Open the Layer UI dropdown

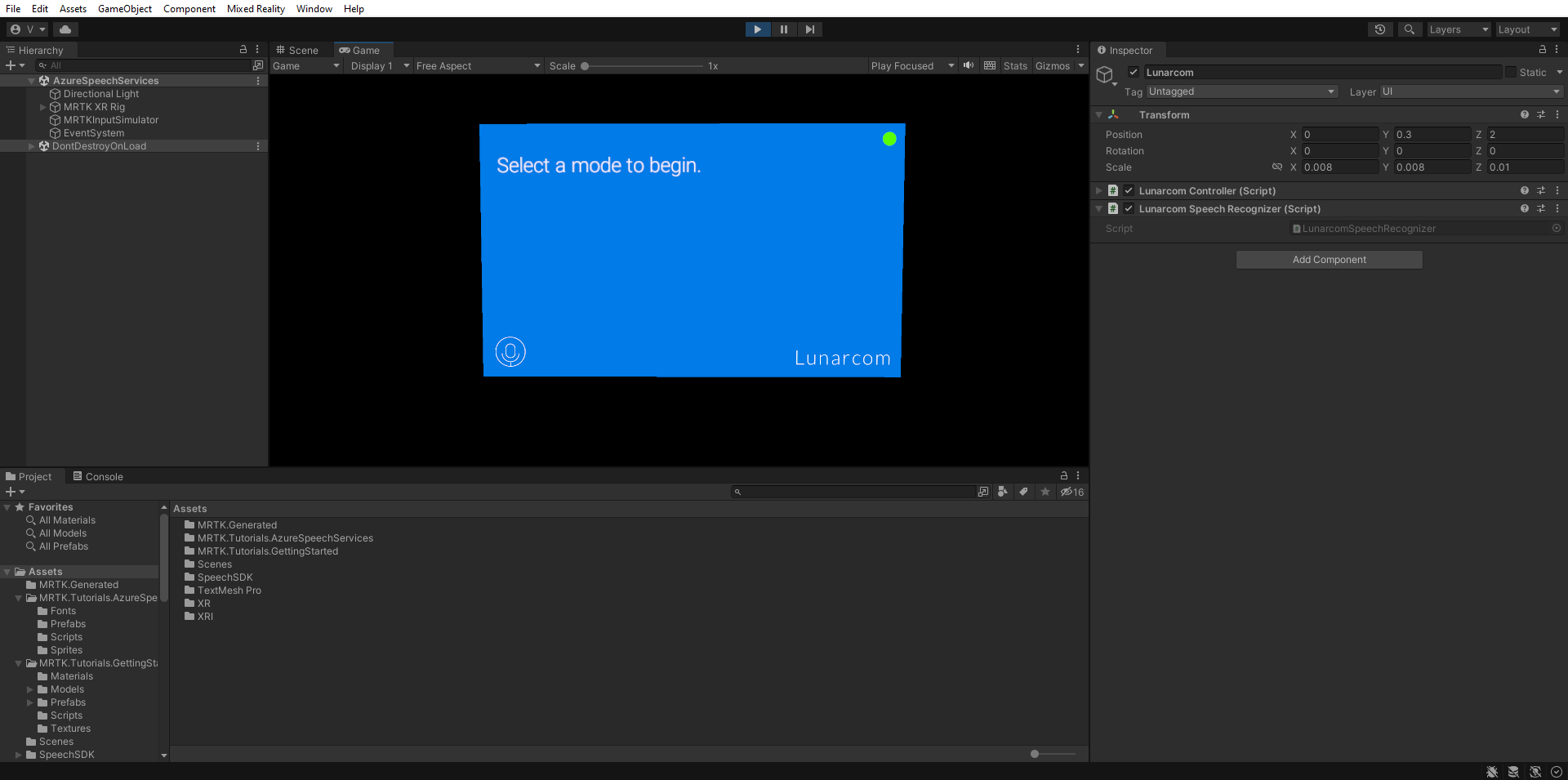click(1472, 91)
